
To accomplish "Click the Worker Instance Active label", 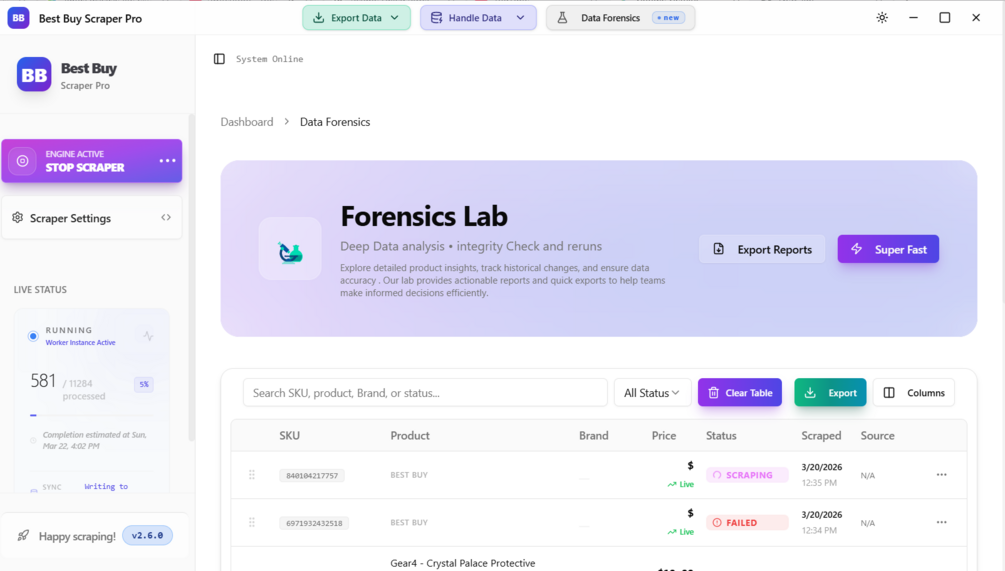I will coord(81,343).
